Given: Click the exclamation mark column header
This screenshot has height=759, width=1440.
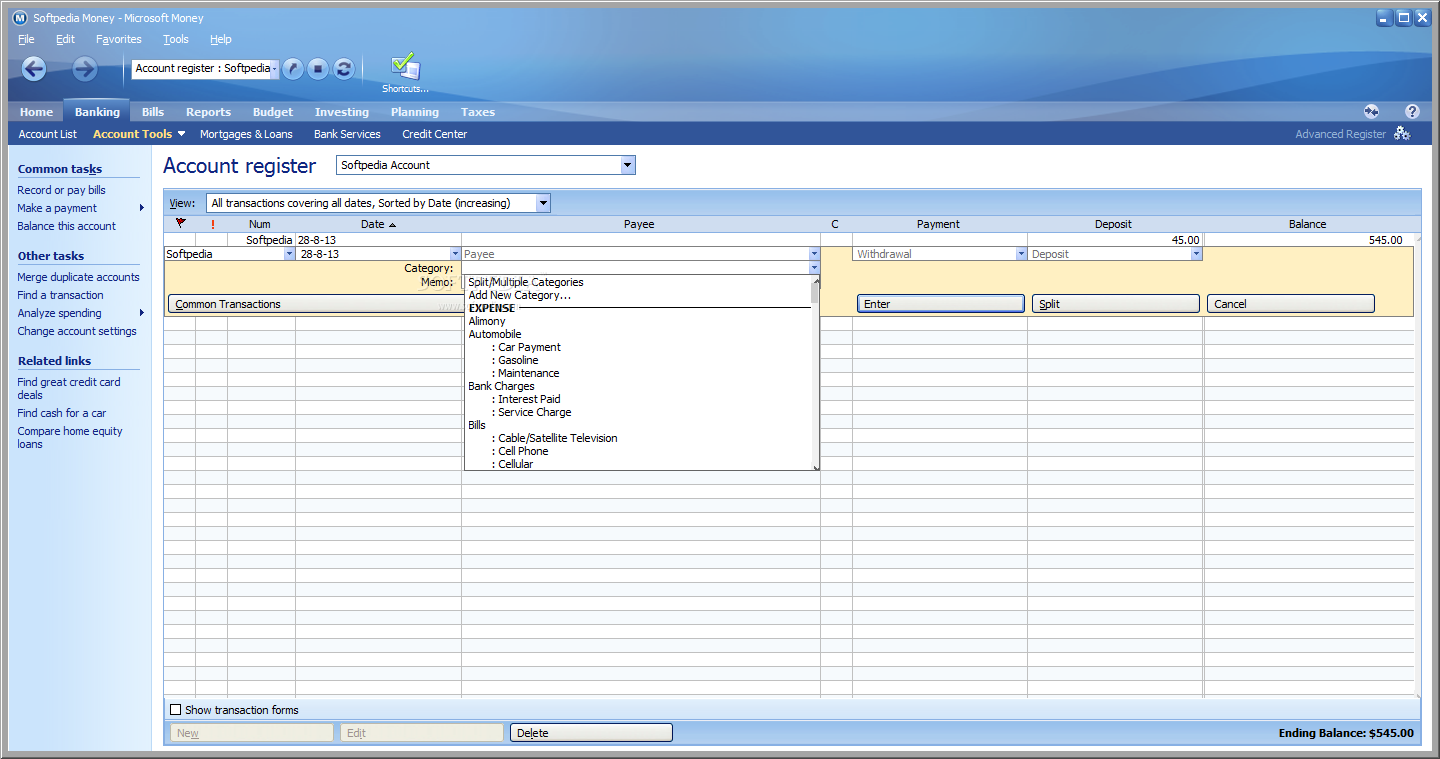Looking at the screenshot, I should pos(212,224).
